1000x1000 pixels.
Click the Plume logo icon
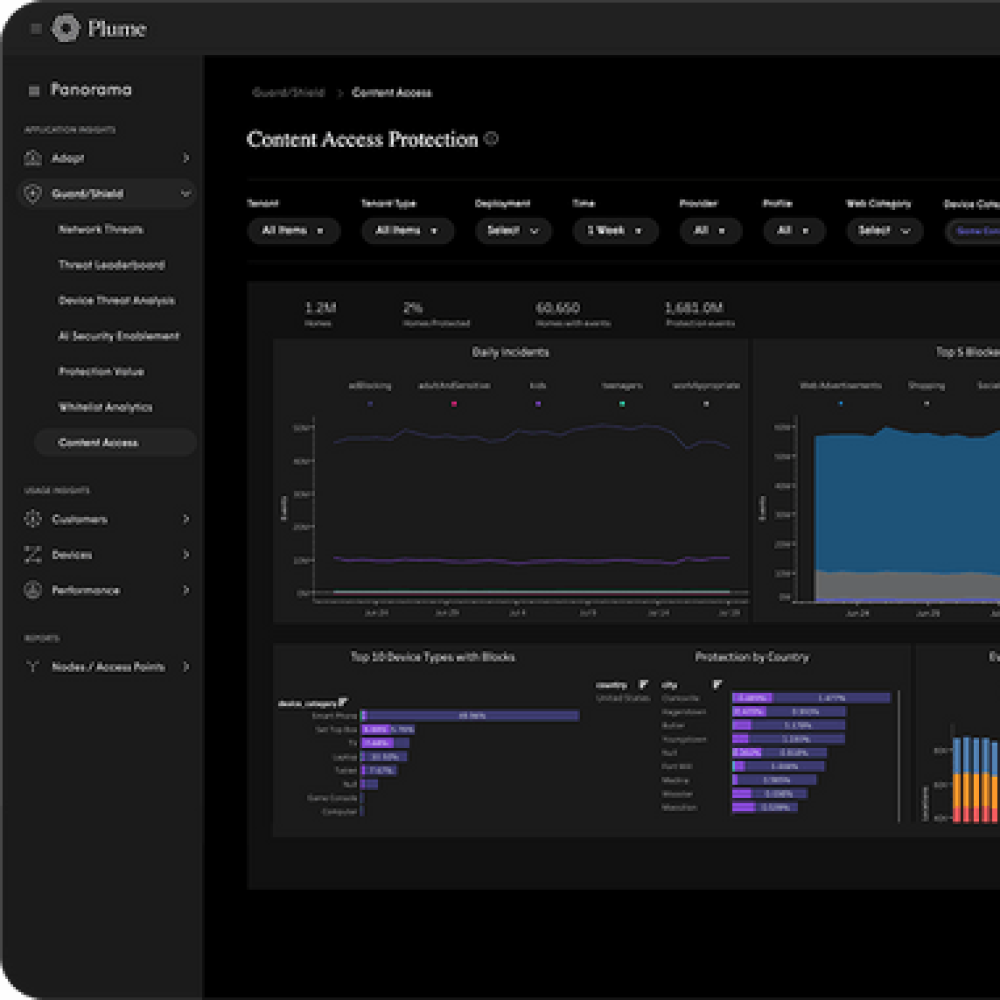66,28
